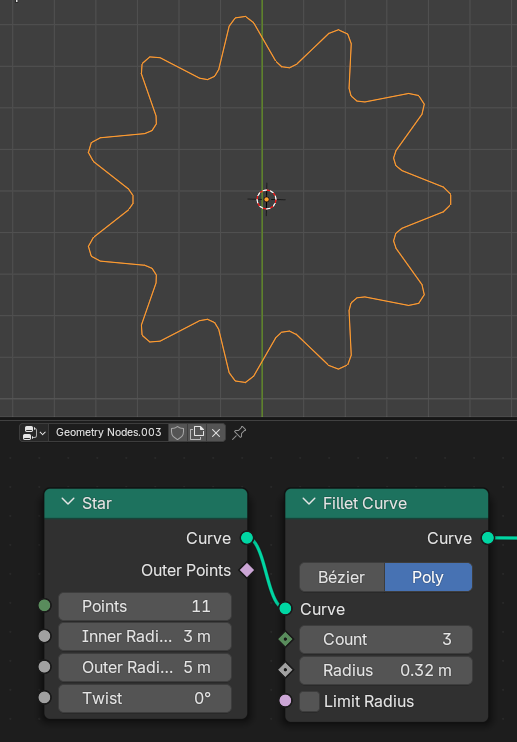Duplicate node group with copy icon
Viewport: 517px width, 742px height.
pos(197,433)
